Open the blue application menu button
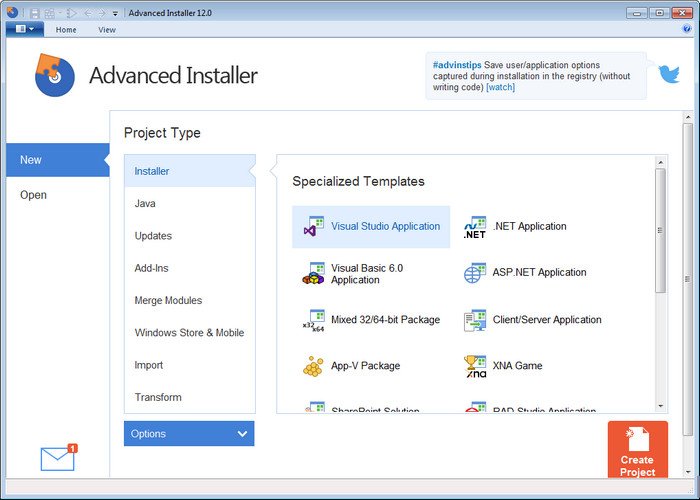The image size is (700, 500). (25, 29)
